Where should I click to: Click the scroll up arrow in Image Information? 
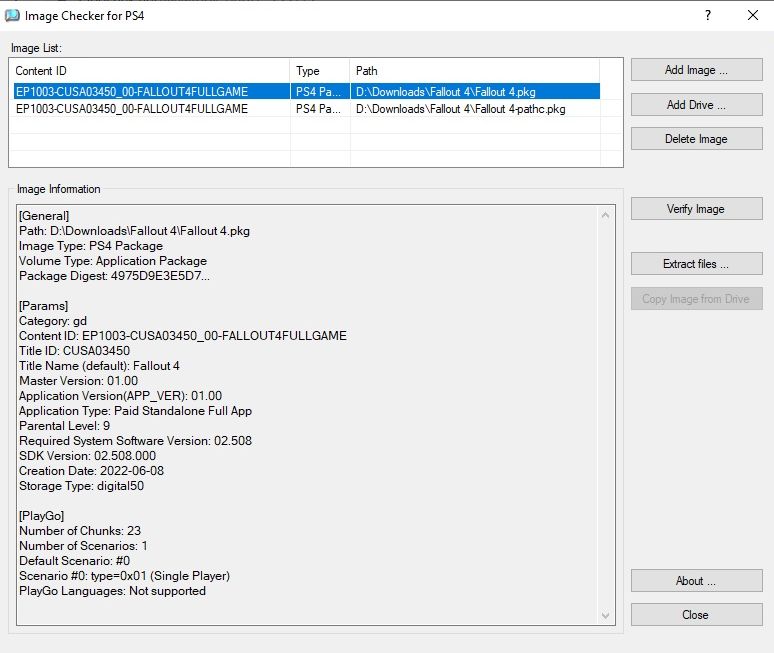pos(606,215)
